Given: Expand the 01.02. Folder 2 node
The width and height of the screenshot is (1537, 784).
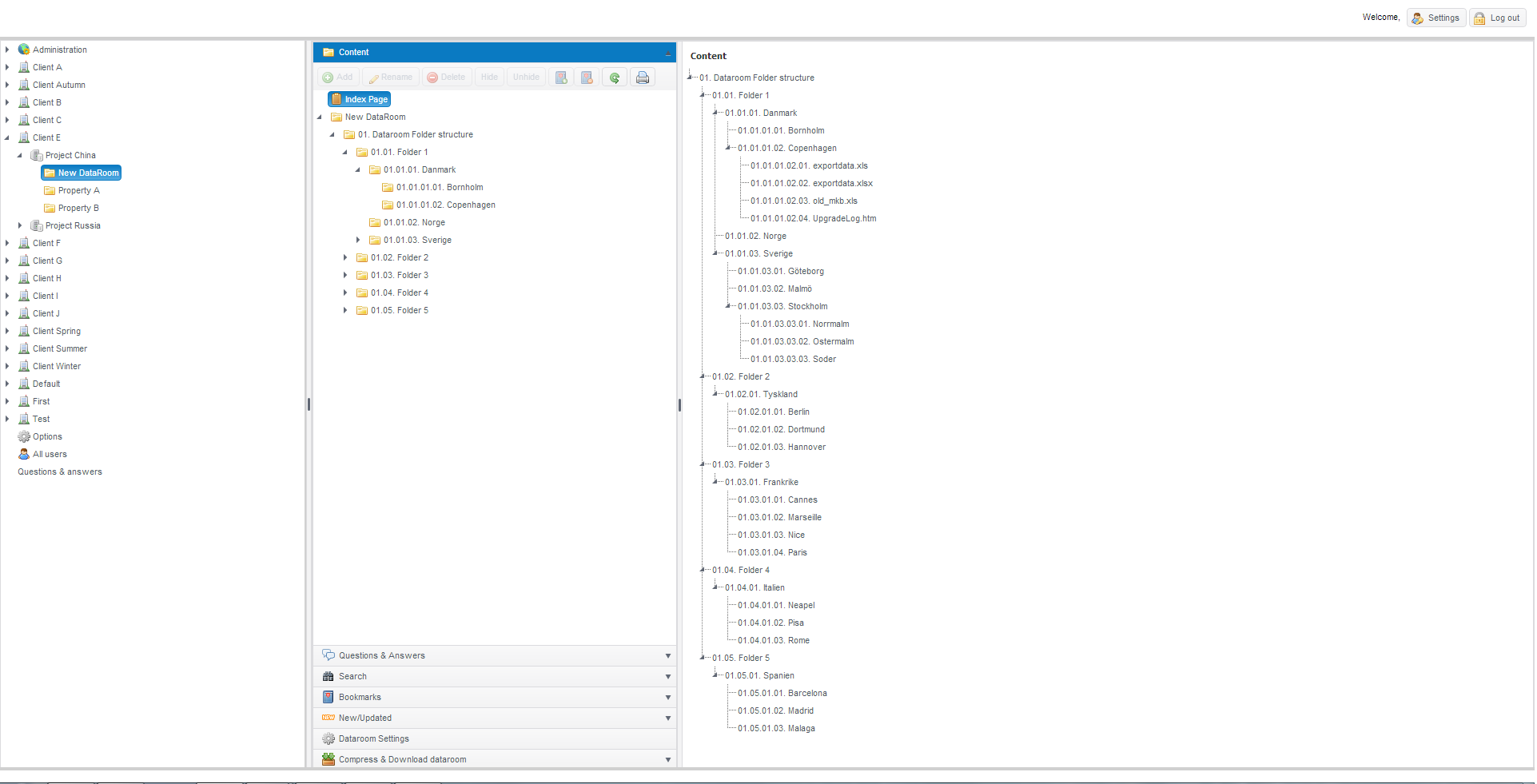Looking at the screenshot, I should point(345,257).
